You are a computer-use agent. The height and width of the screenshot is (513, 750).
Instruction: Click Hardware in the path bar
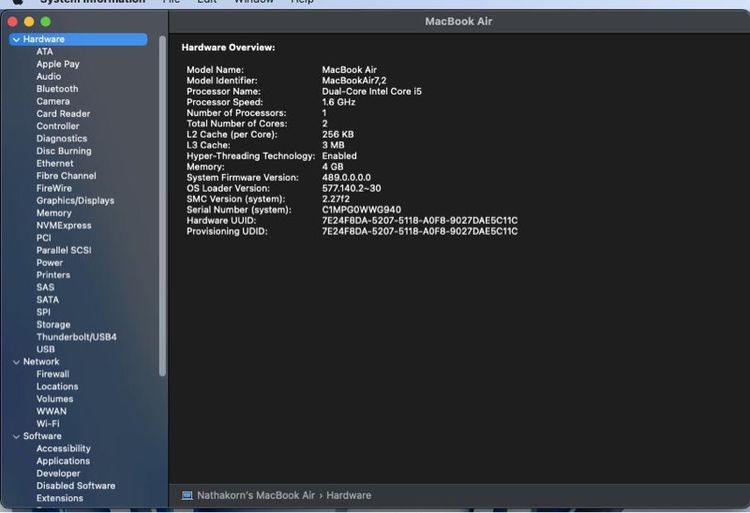point(349,496)
